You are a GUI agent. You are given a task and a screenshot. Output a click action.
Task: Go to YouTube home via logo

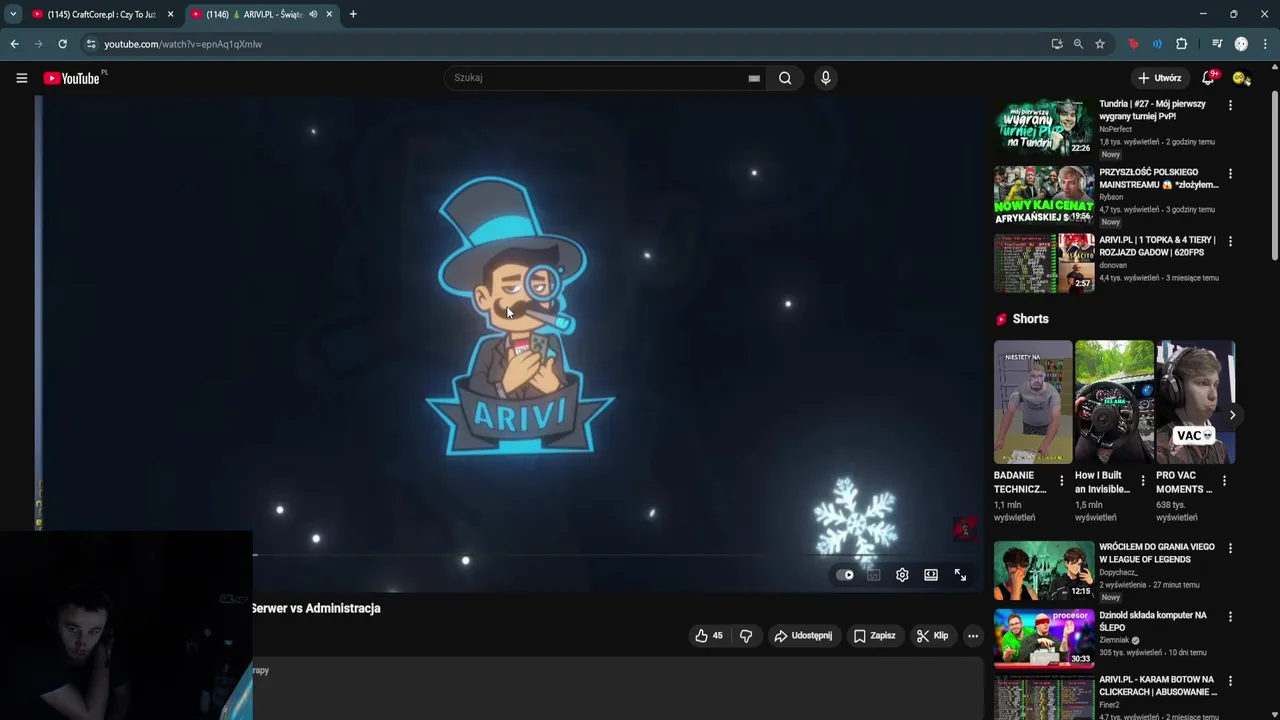tap(71, 78)
